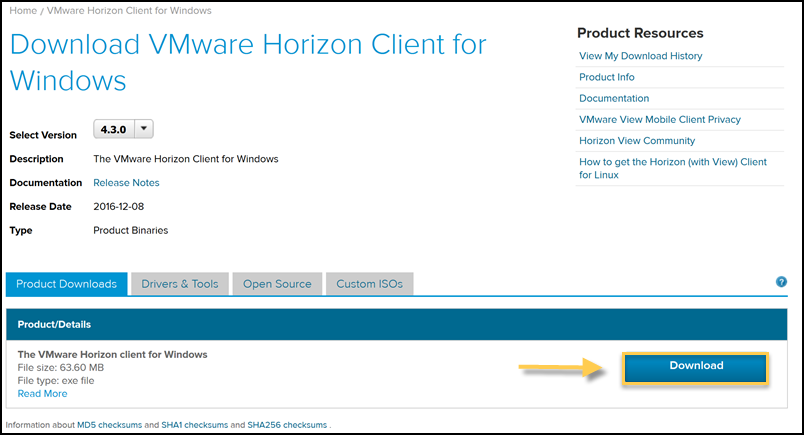Select the 4.3.0 version field
804x435 pixels.
pos(114,129)
